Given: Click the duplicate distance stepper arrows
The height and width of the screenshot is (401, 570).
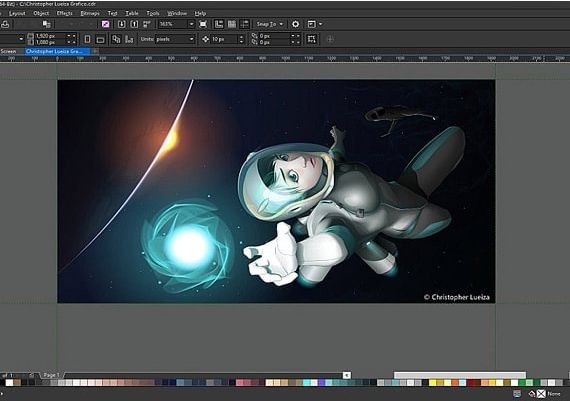Looking at the screenshot, I should point(296,39).
